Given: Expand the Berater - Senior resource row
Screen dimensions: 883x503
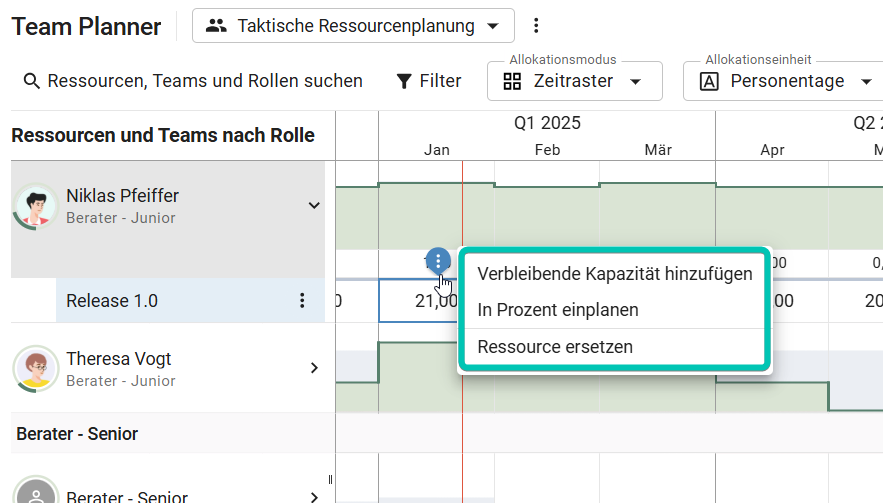Looking at the screenshot, I should pos(314,497).
